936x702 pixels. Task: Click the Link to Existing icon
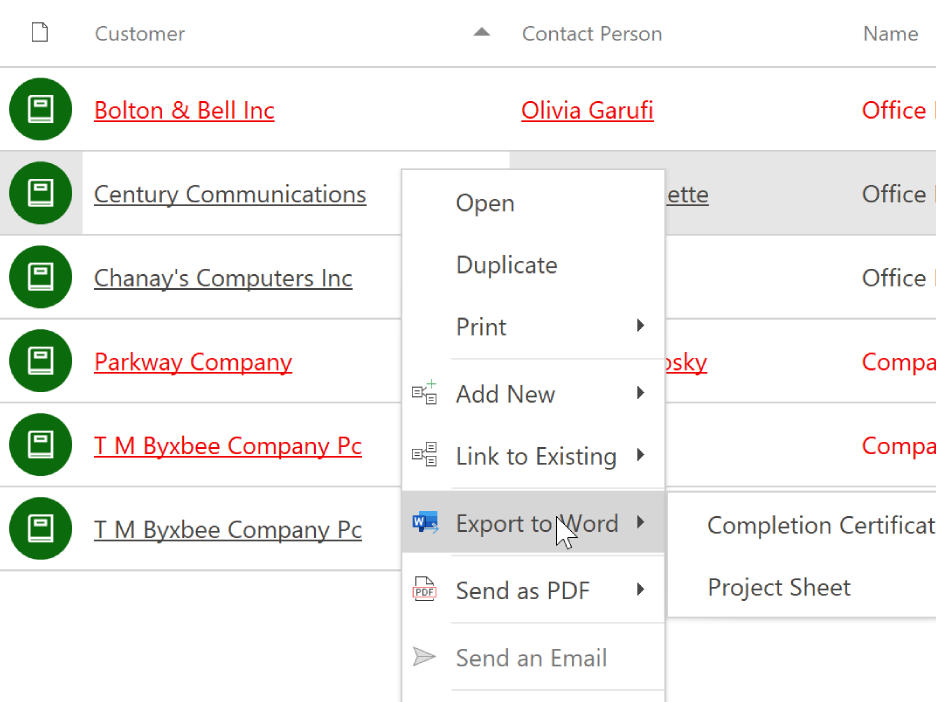click(x=424, y=455)
